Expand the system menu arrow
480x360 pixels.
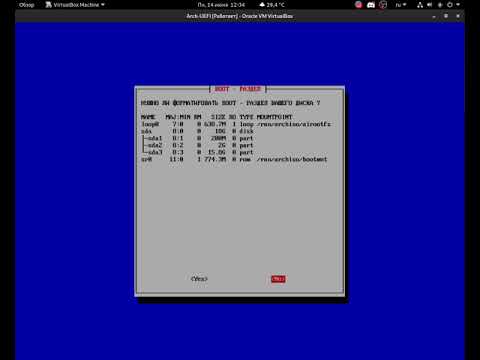pyautogui.click(x=458, y=5)
